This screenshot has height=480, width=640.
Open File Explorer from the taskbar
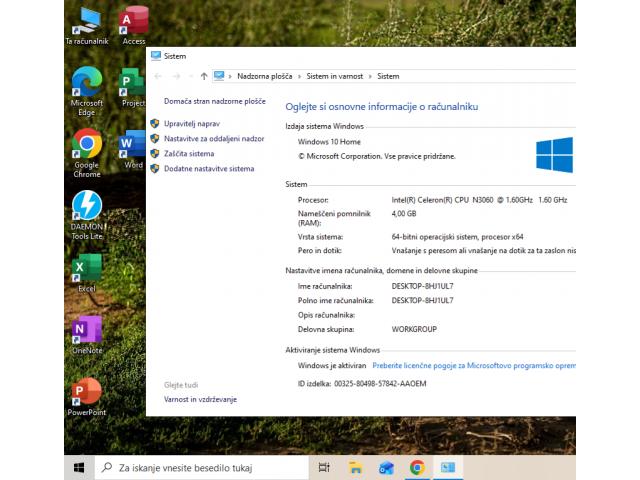click(x=355, y=467)
